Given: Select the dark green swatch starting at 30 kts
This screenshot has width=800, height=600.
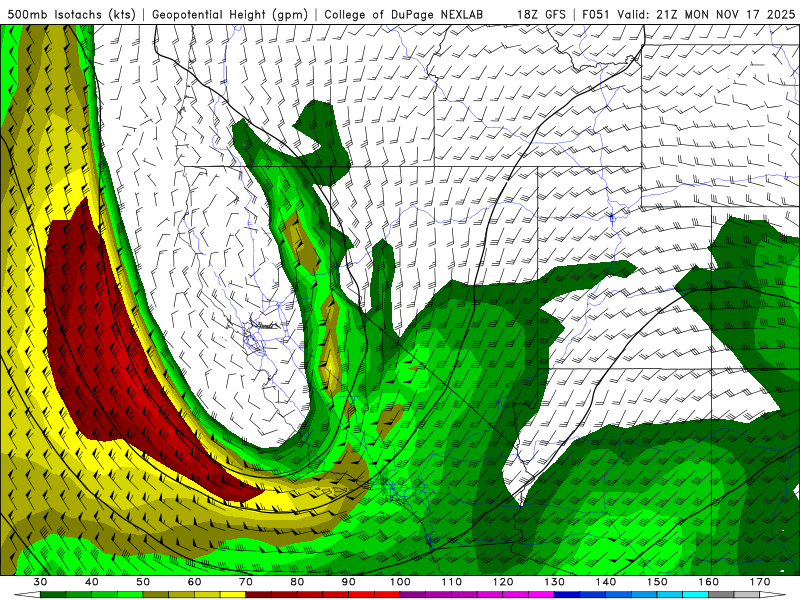Looking at the screenshot, I should (53, 594).
